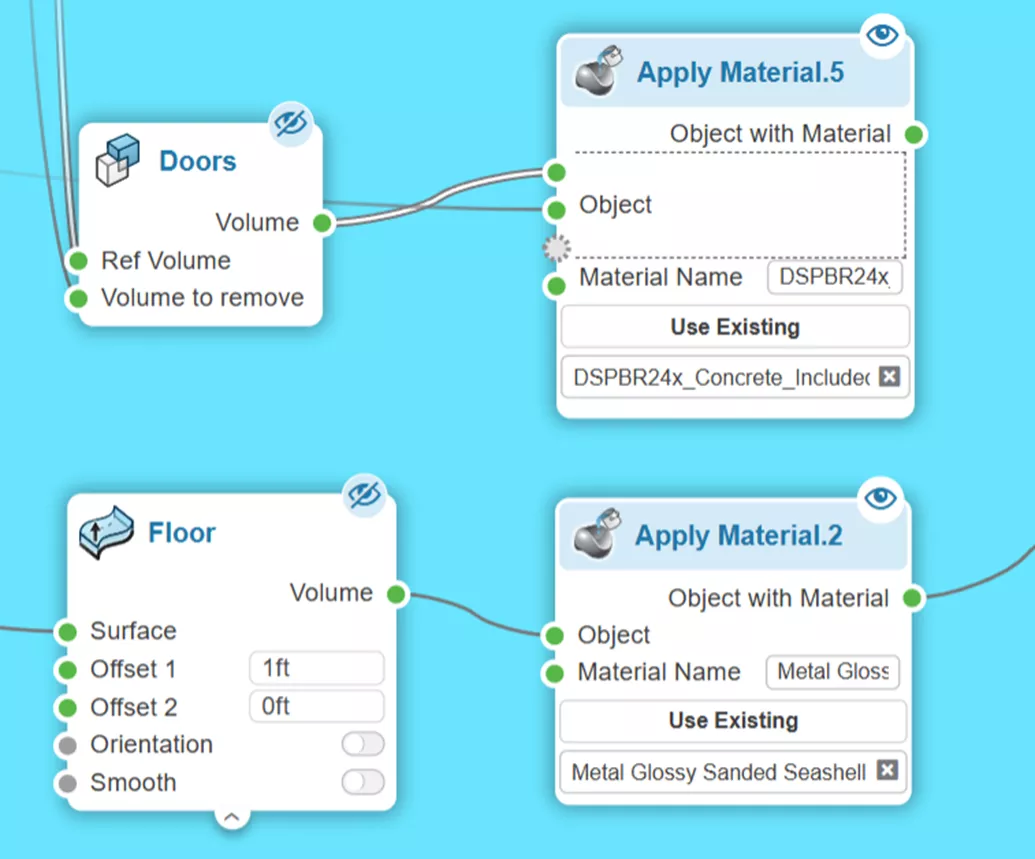The height and width of the screenshot is (859, 1035).
Task: Enable the Orientation toggle on Floor node
Action: tap(362, 744)
